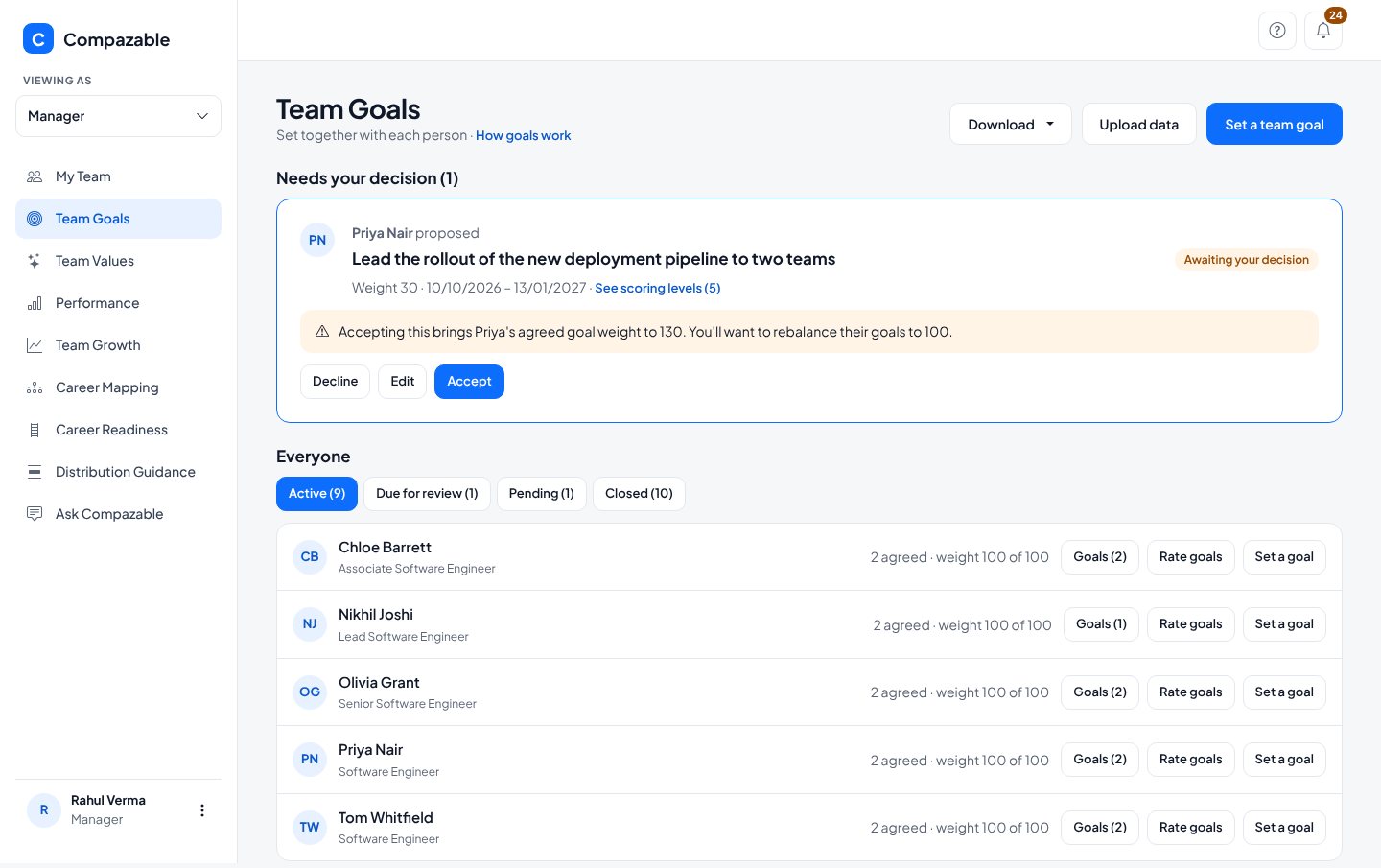1381x868 pixels.
Task: Click Rate goals for Olivia Grant
Action: pos(1191,692)
